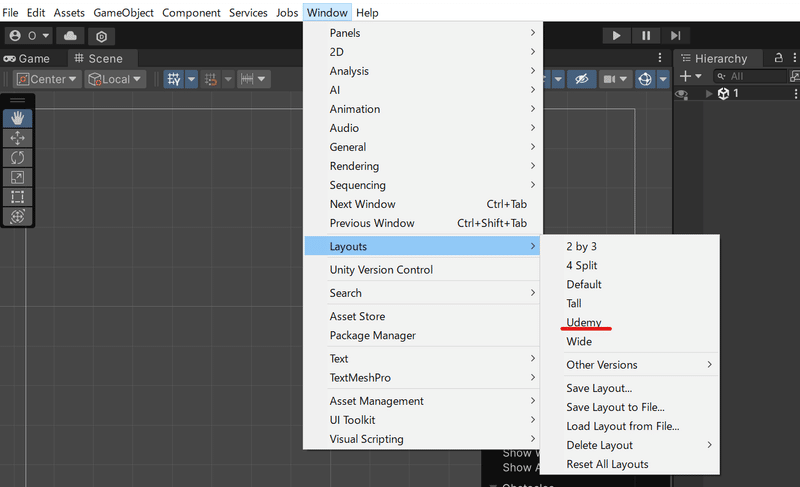Screen dimensions: 800x487
Task: Open the cloud services icon
Action: (x=70, y=36)
